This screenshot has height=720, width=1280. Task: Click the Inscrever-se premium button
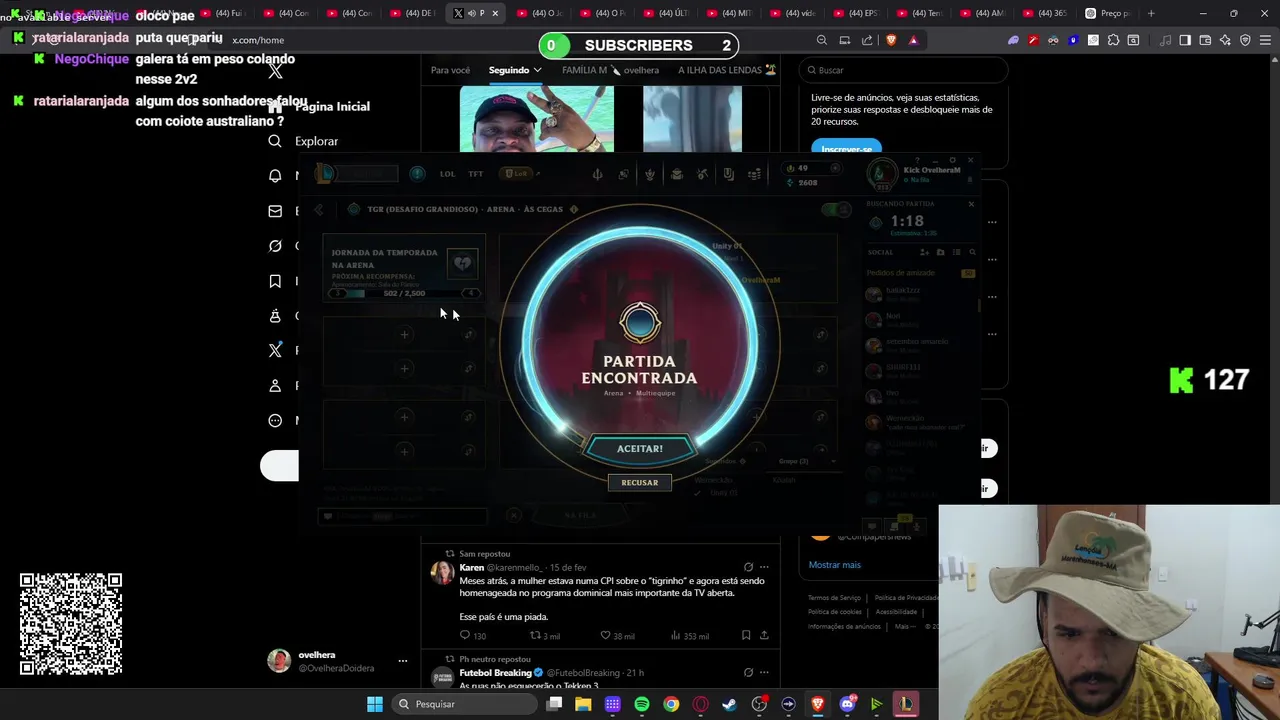pyautogui.click(x=846, y=148)
